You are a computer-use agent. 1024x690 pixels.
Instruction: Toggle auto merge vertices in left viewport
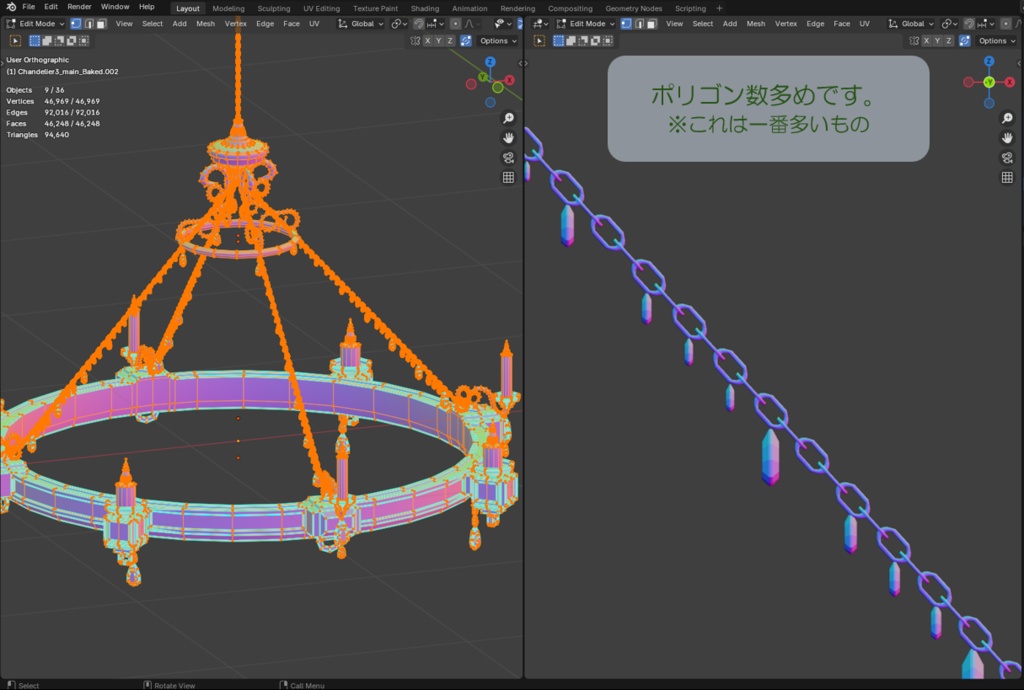tap(466, 40)
